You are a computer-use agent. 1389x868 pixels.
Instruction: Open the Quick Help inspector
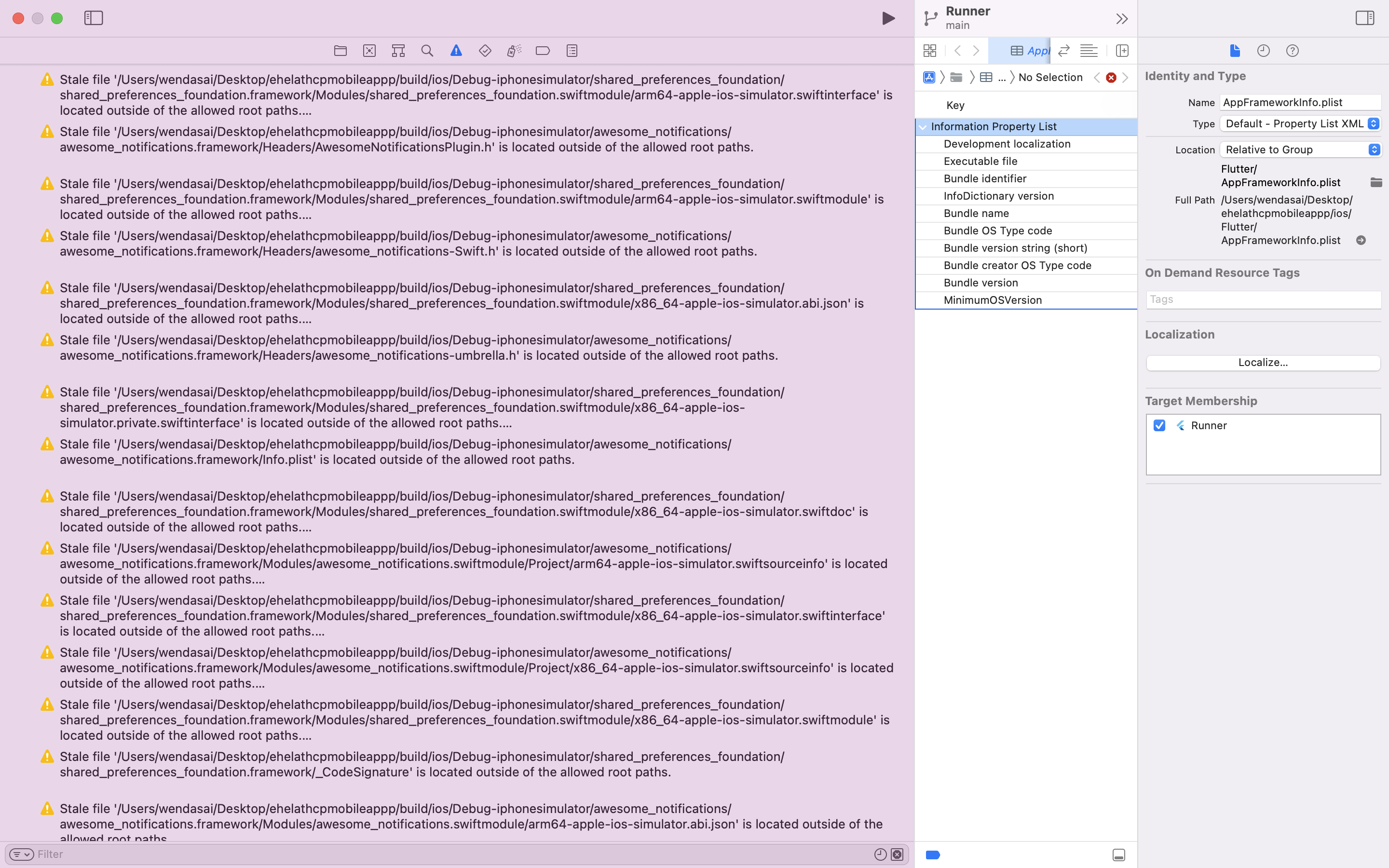point(1292,51)
